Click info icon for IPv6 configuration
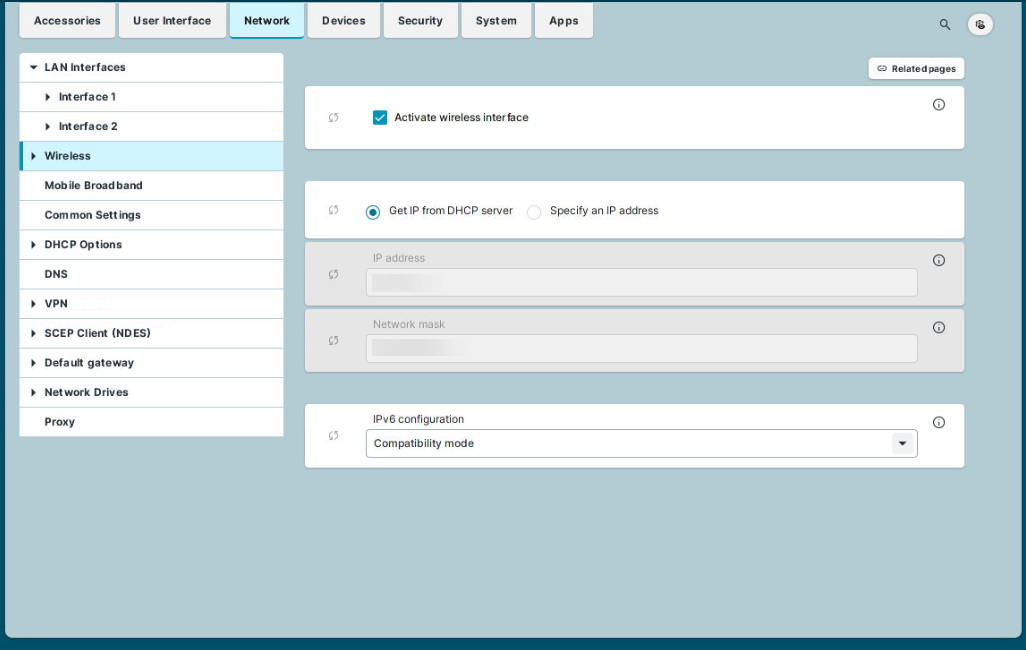The width and height of the screenshot is (1026, 650). (938, 423)
